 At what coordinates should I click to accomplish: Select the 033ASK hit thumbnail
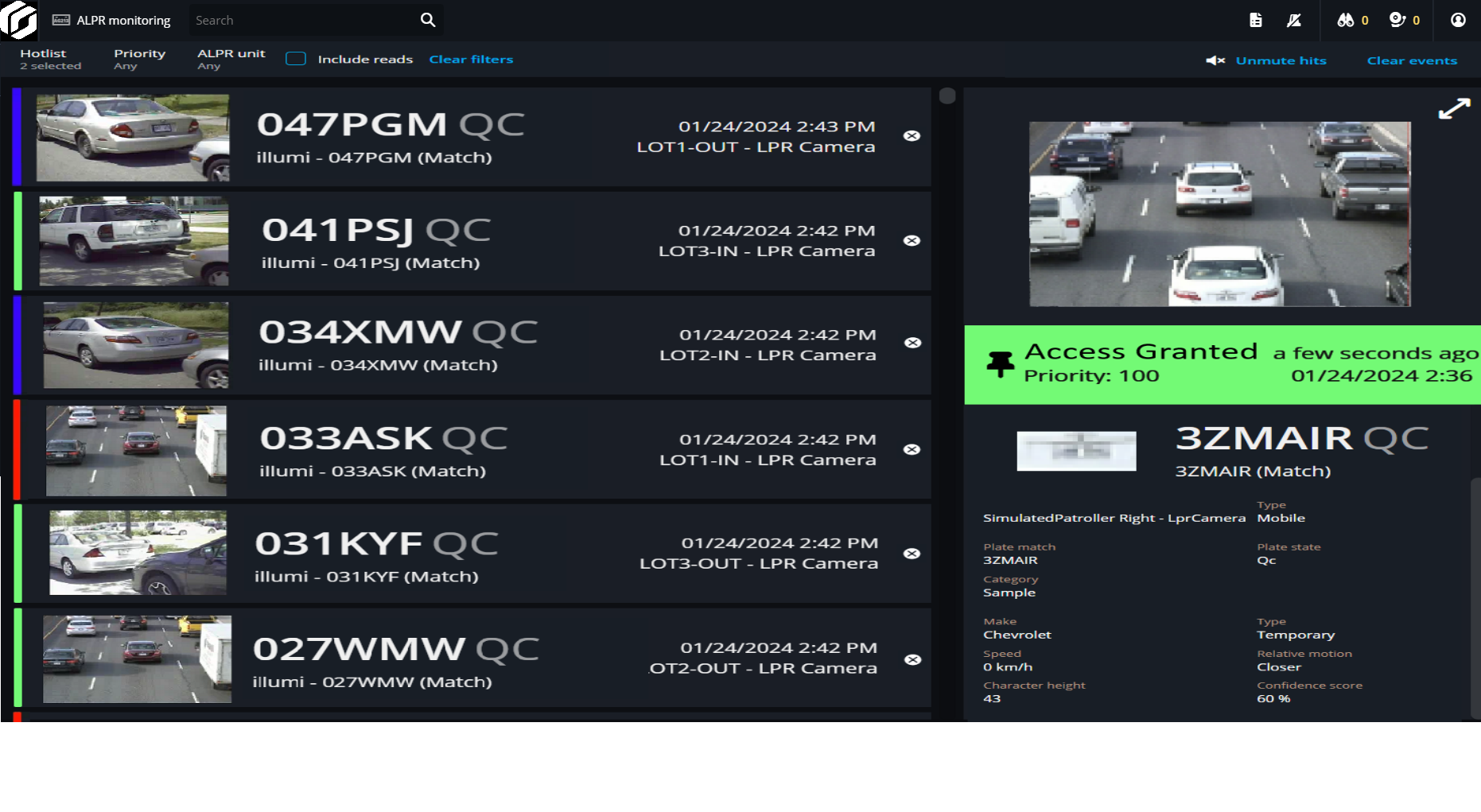click(136, 451)
